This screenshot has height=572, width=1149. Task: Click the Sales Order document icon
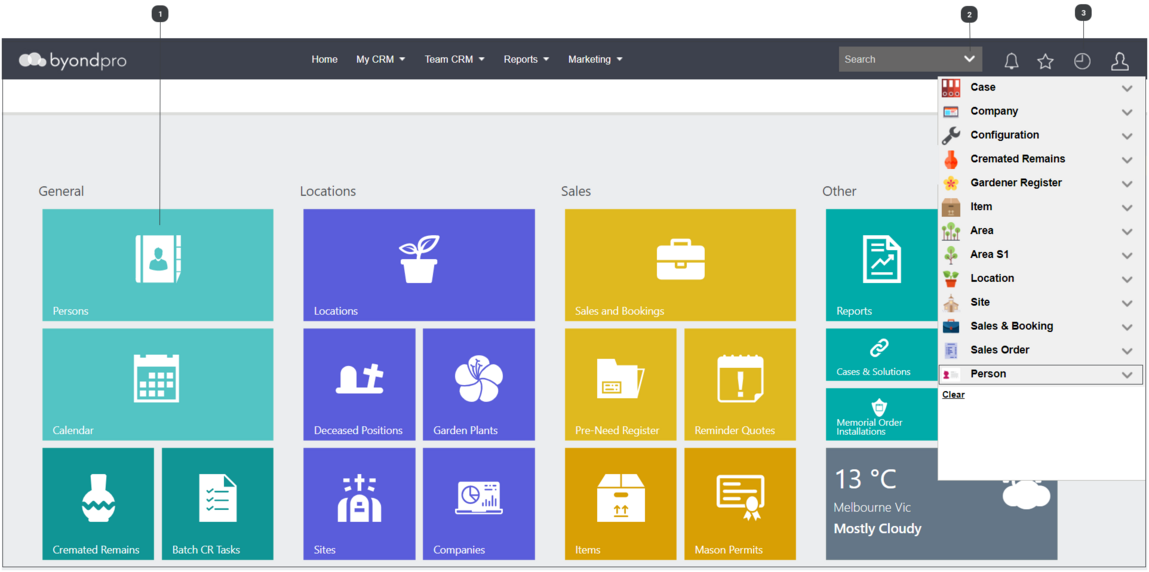click(x=951, y=351)
